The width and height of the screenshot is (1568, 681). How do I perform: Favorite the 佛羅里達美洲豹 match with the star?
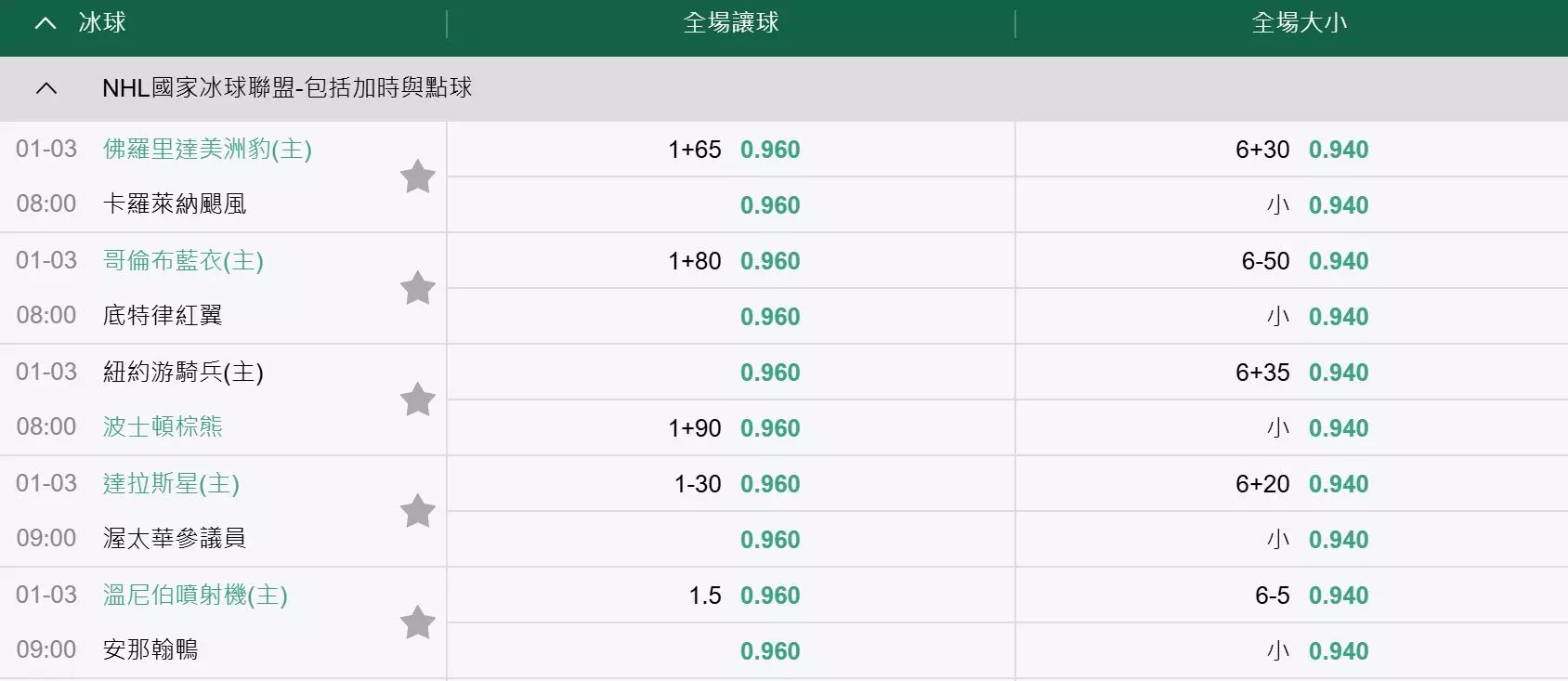tap(418, 177)
